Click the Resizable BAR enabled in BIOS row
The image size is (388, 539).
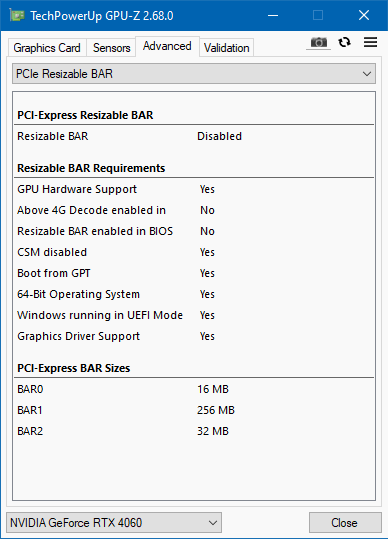pyautogui.click(x=194, y=231)
